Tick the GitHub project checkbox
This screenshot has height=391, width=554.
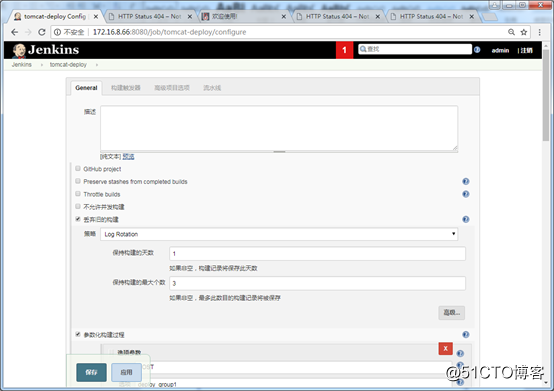click(x=78, y=168)
